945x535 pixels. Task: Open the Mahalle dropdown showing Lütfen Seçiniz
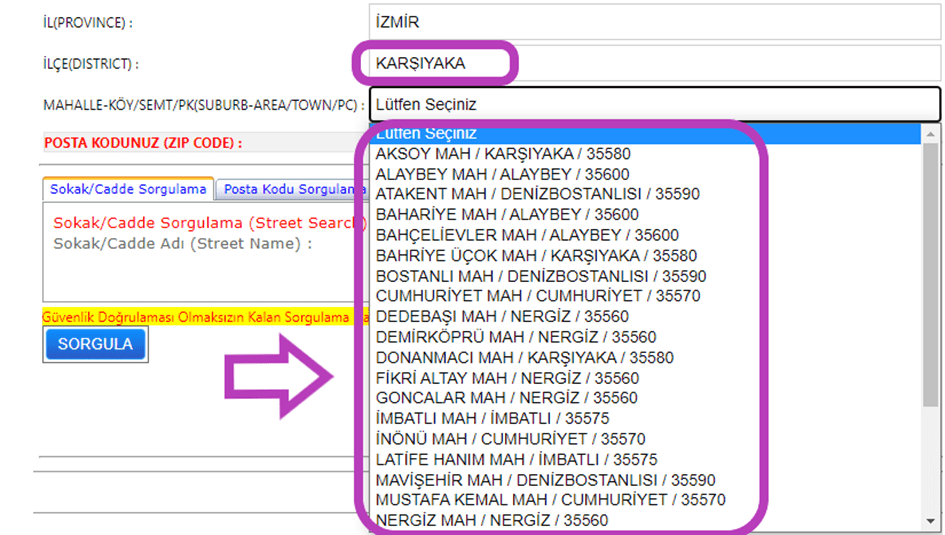click(654, 104)
